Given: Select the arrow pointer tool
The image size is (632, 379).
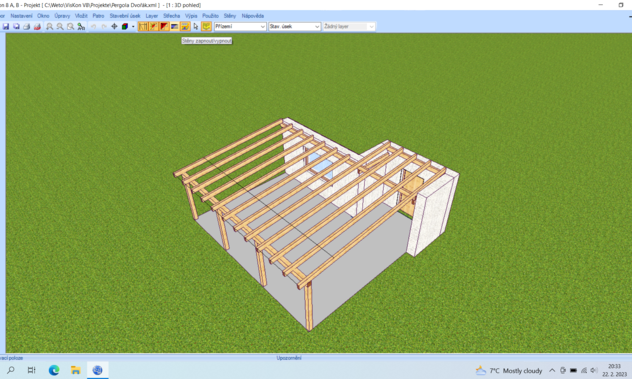Looking at the screenshot, I should click(196, 27).
